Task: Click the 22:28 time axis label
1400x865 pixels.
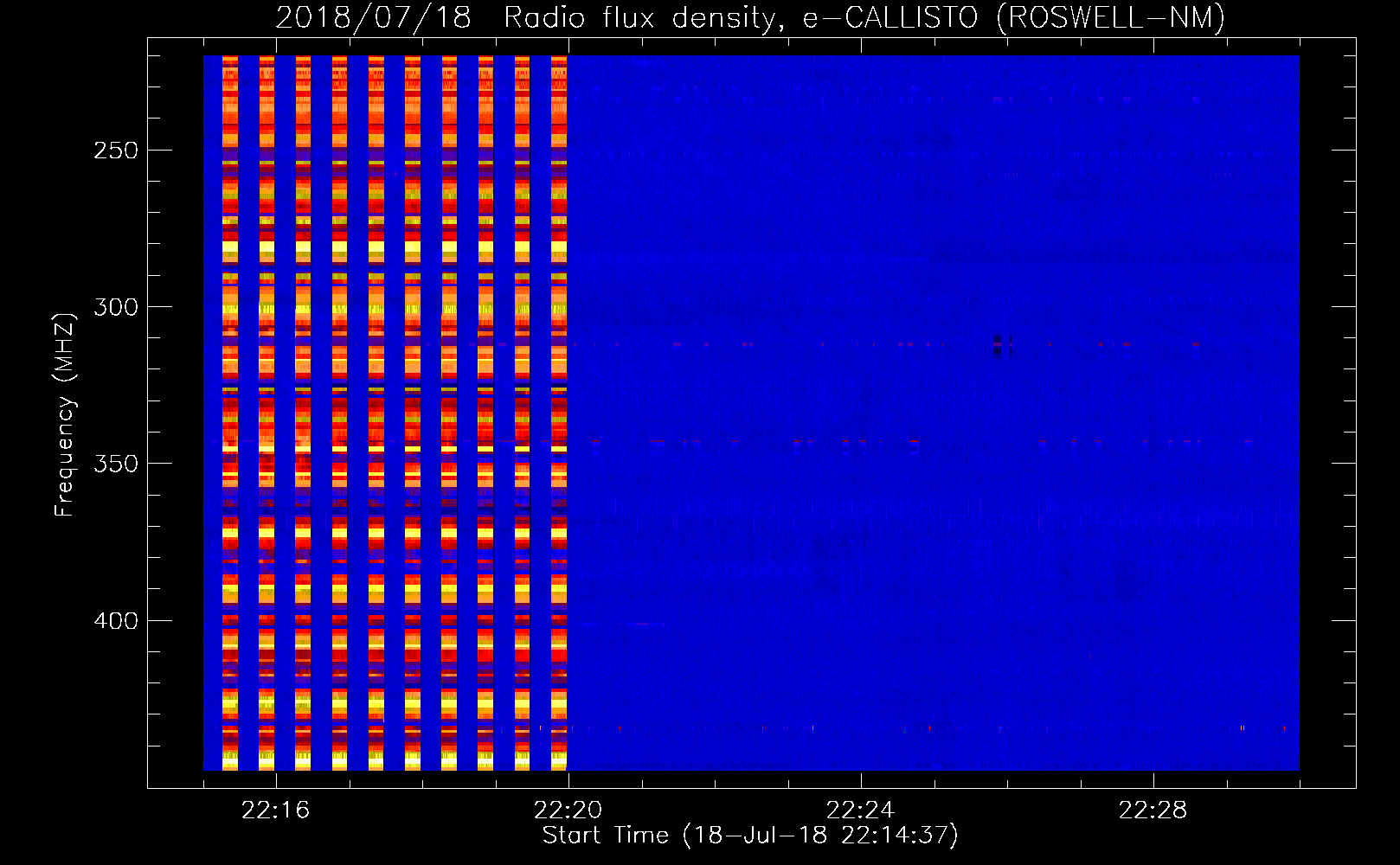Action: click(x=1153, y=810)
